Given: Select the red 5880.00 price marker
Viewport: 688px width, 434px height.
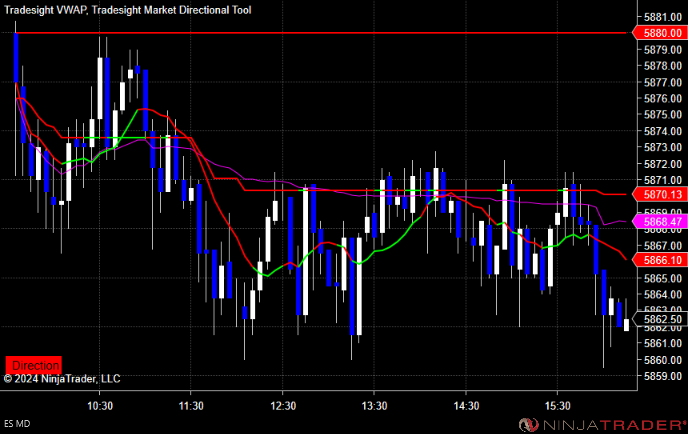Looking at the screenshot, I should point(660,33).
